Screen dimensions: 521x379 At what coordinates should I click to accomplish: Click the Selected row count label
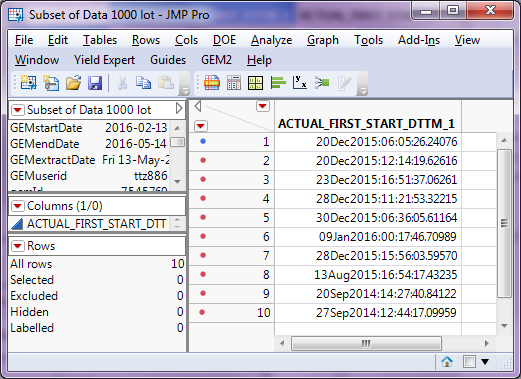[32, 280]
